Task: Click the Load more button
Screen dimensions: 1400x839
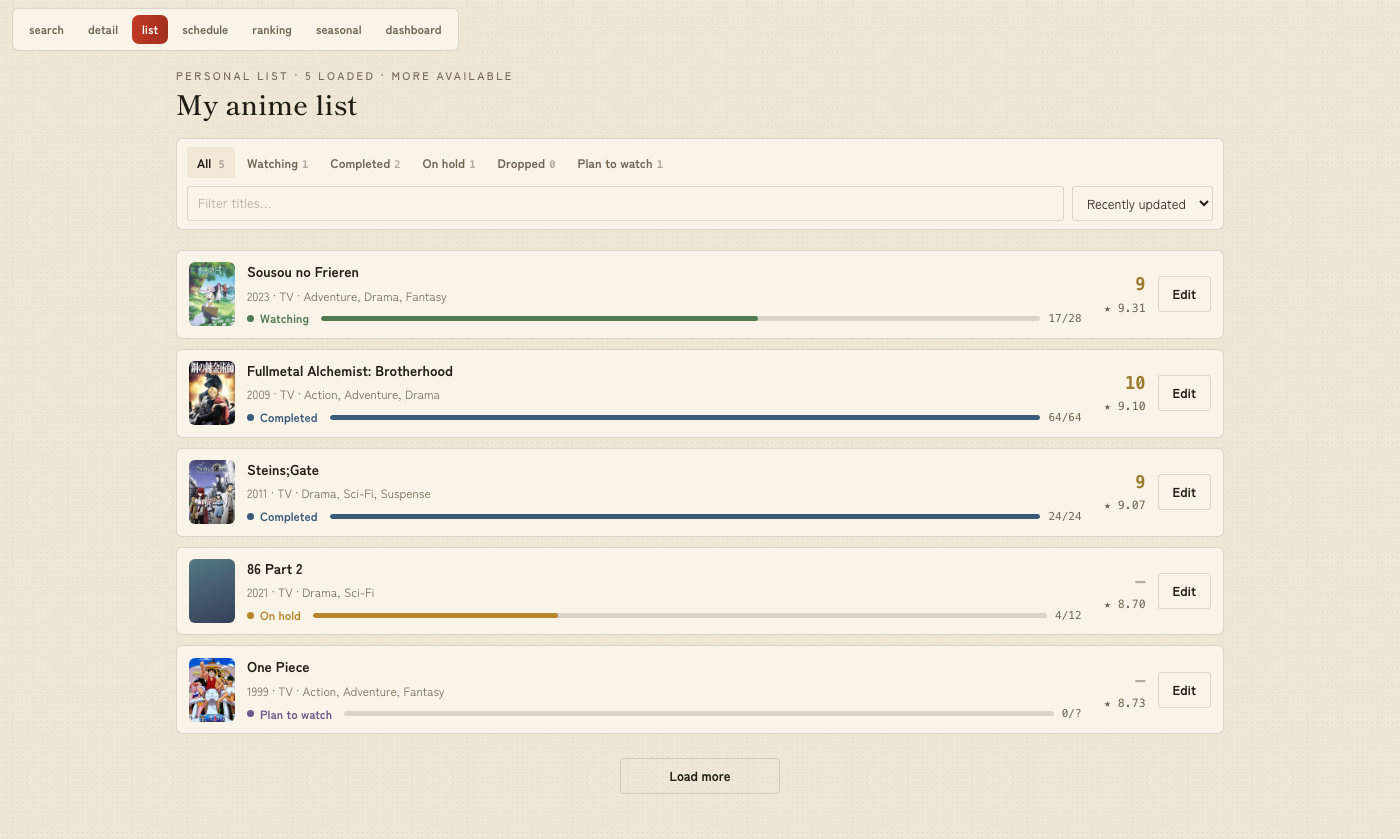Action: 700,776
